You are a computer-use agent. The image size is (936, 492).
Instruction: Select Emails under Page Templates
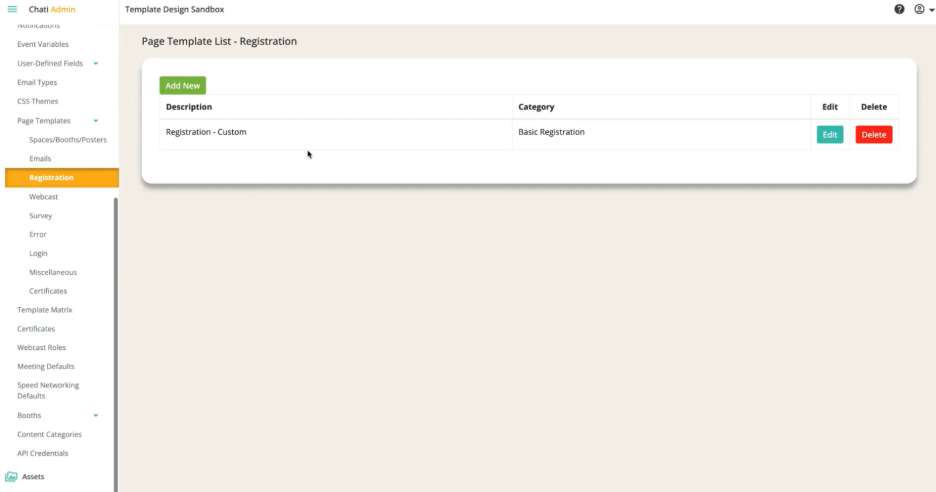tap(40, 158)
